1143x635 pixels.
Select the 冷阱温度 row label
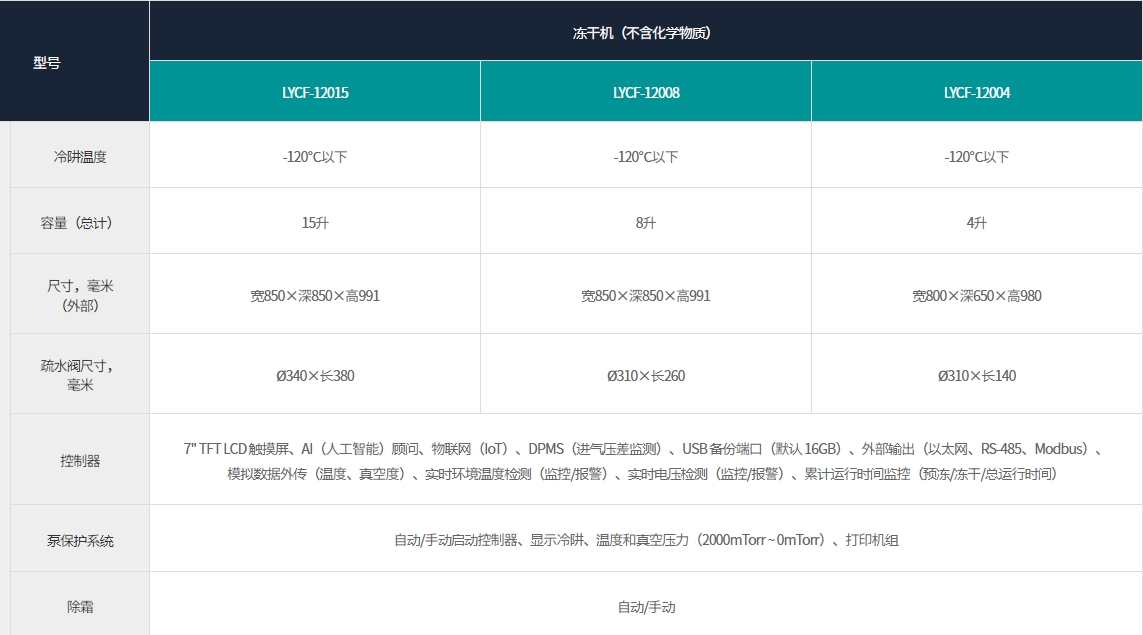(x=80, y=157)
